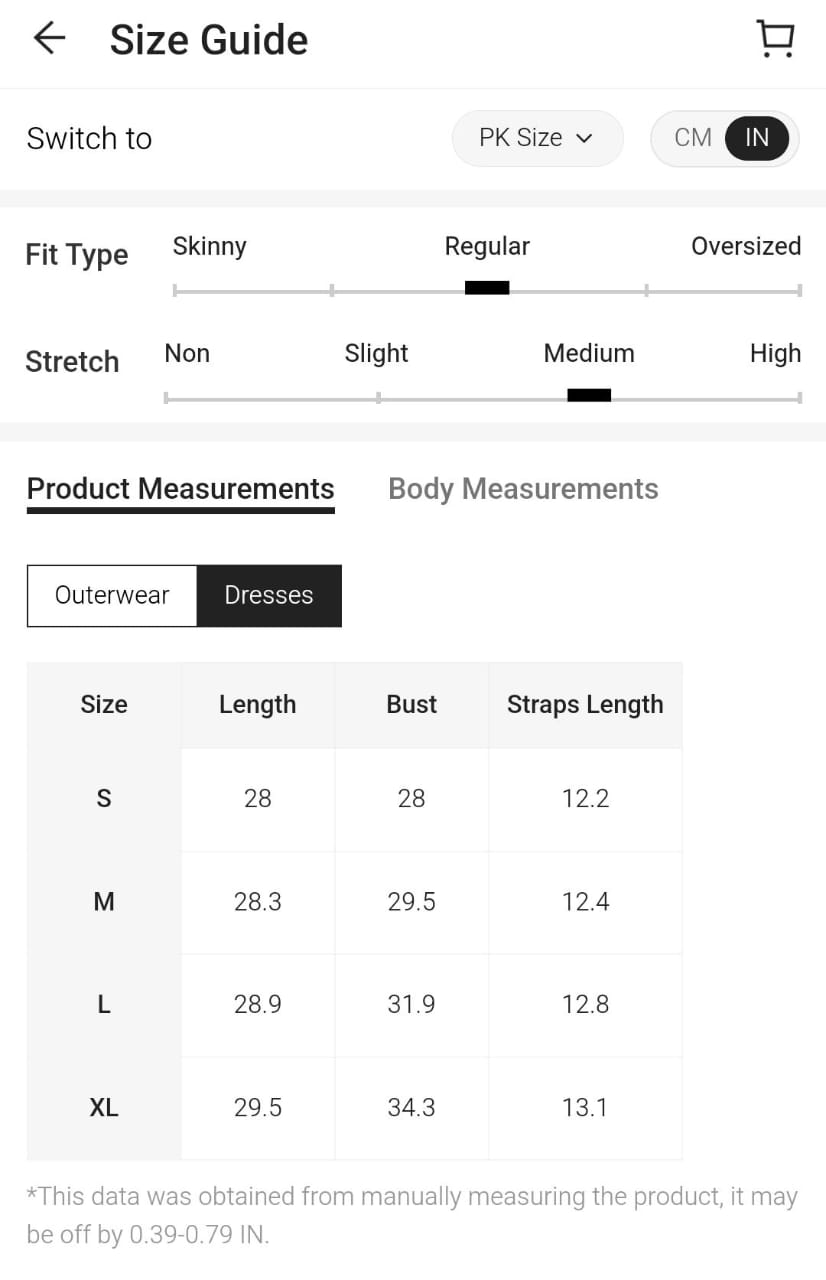This screenshot has width=826, height=1280.
Task: Click the Fit Type slider marker
Action: tap(487, 289)
